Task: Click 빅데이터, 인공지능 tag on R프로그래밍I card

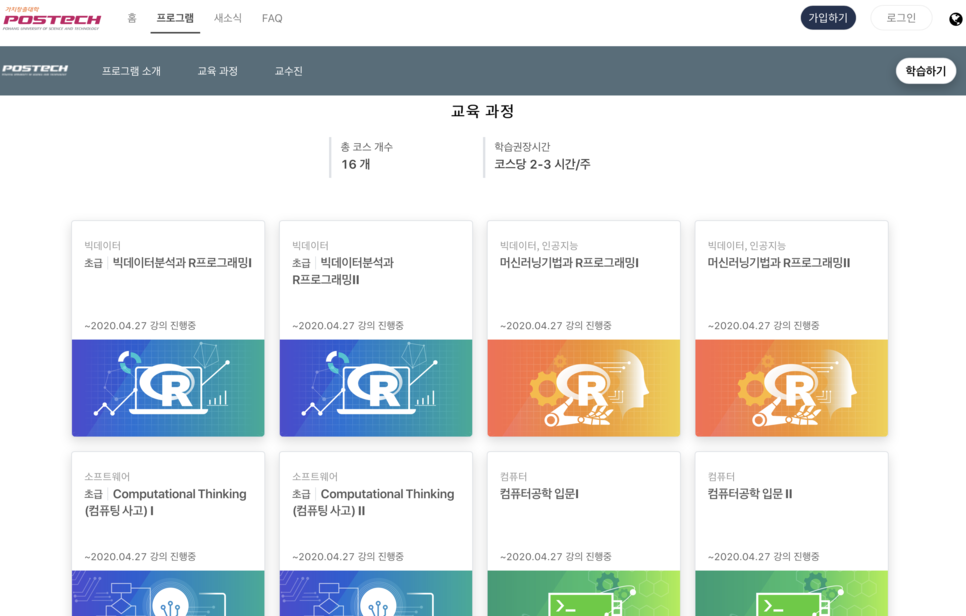Action: click(x=539, y=245)
